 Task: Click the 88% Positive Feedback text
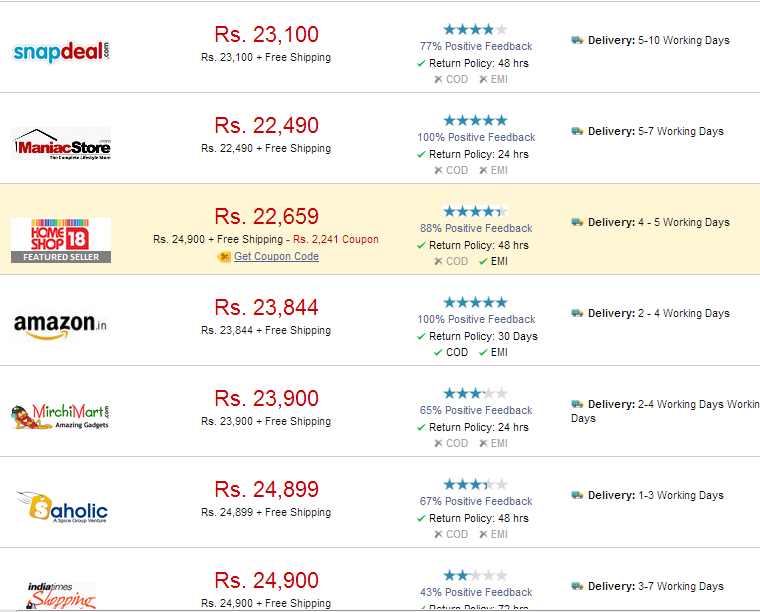476,228
